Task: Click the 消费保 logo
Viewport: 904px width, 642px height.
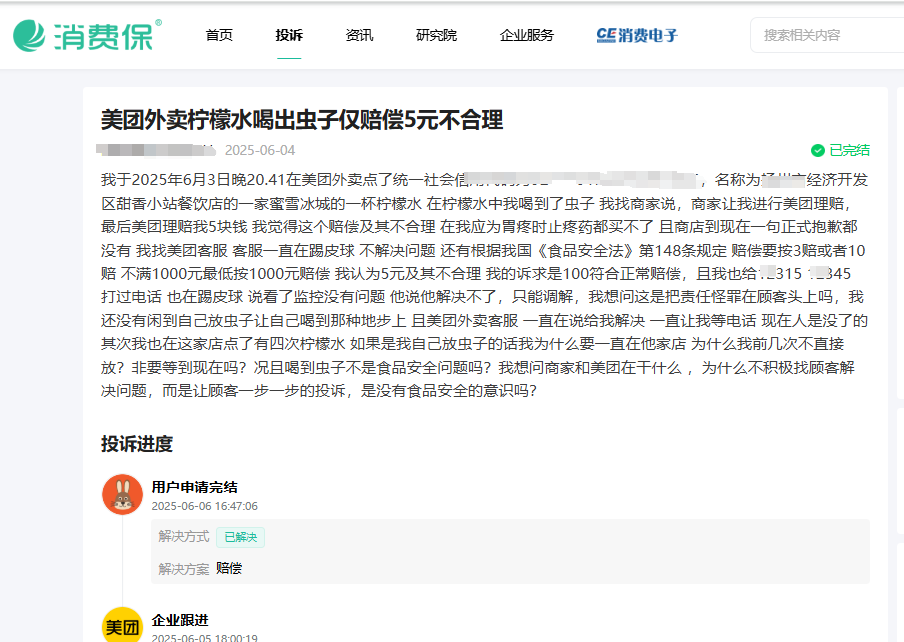Action: click(x=87, y=36)
